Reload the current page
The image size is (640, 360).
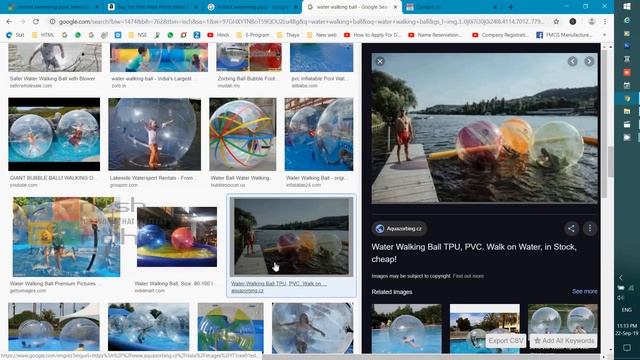coord(36,21)
